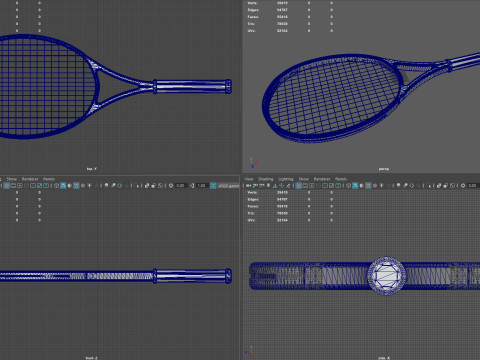Open View menu in side view panel
The height and width of the screenshot is (360, 480).
point(249,179)
